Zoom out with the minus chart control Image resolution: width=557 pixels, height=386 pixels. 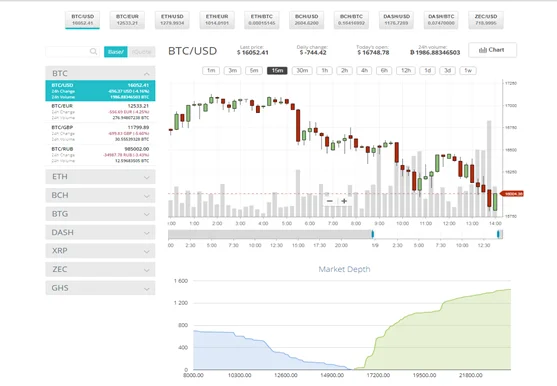tap(330, 201)
